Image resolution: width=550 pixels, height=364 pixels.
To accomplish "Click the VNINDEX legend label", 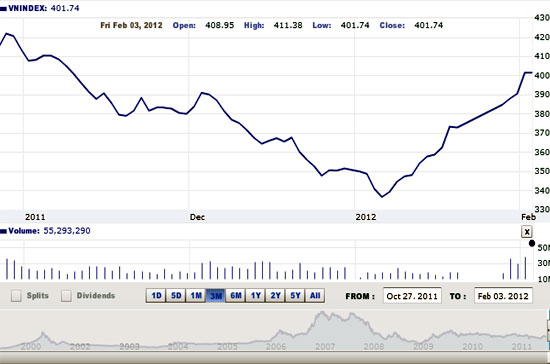I will [x=40, y=8].
